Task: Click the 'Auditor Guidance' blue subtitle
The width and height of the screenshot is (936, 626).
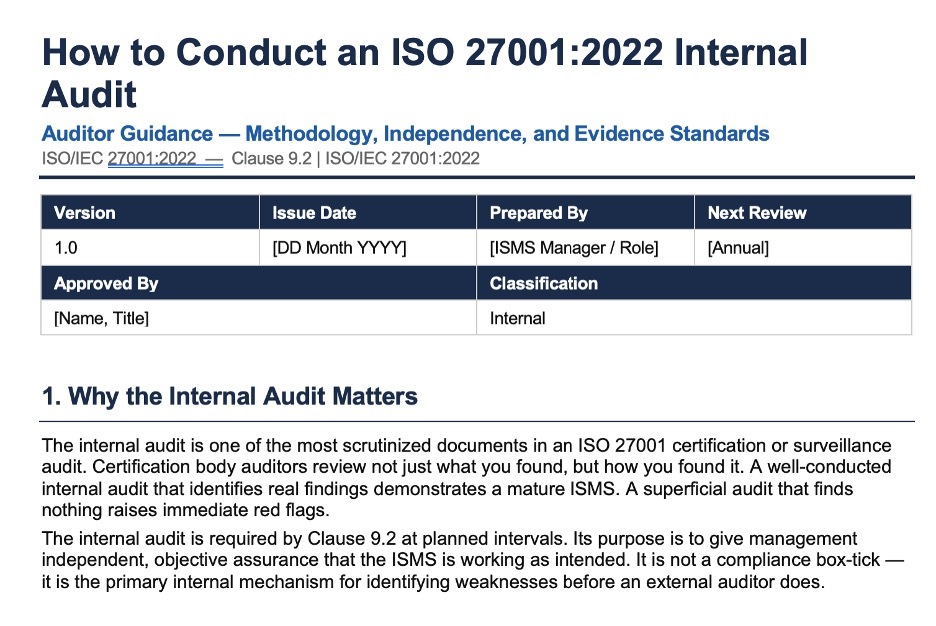Action: click(x=127, y=133)
